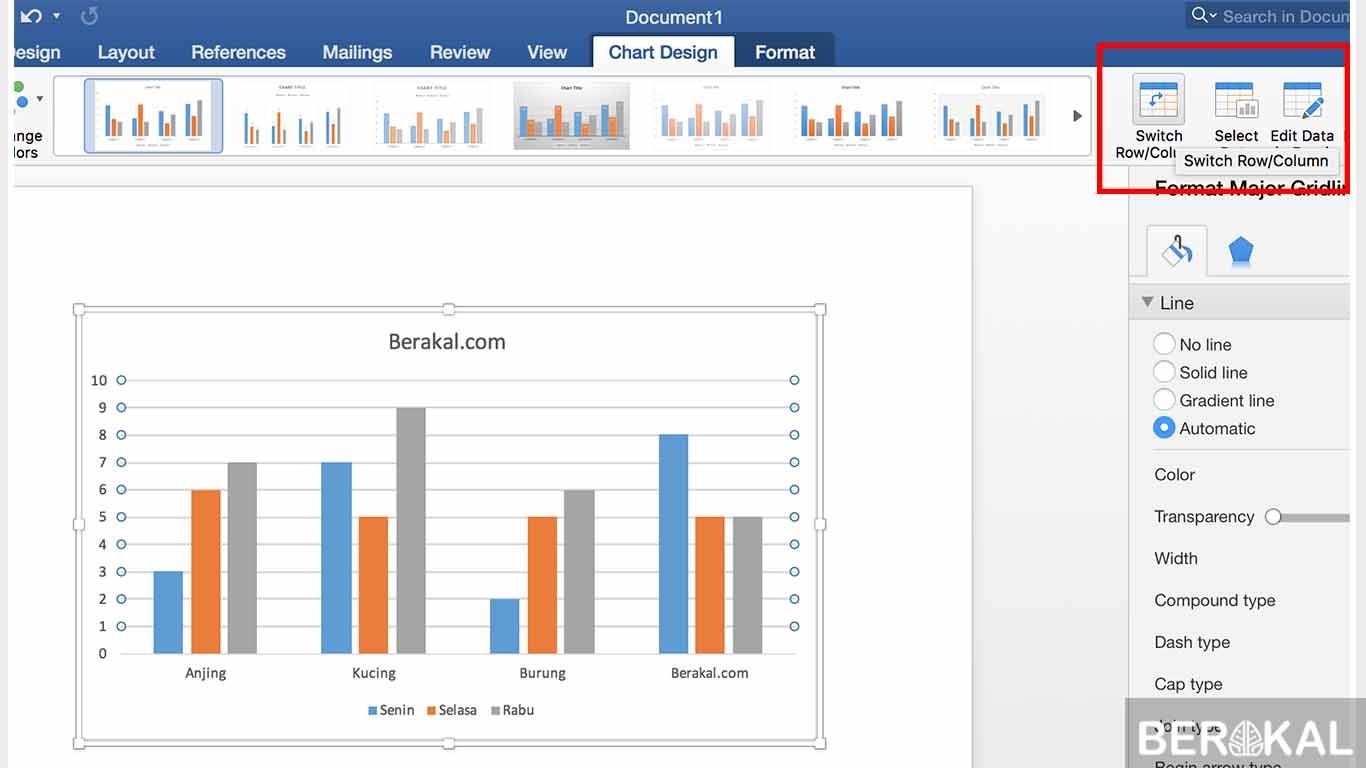This screenshot has width=1366, height=768.
Task: Open the Change Colors dropdown
Action: coord(40,99)
